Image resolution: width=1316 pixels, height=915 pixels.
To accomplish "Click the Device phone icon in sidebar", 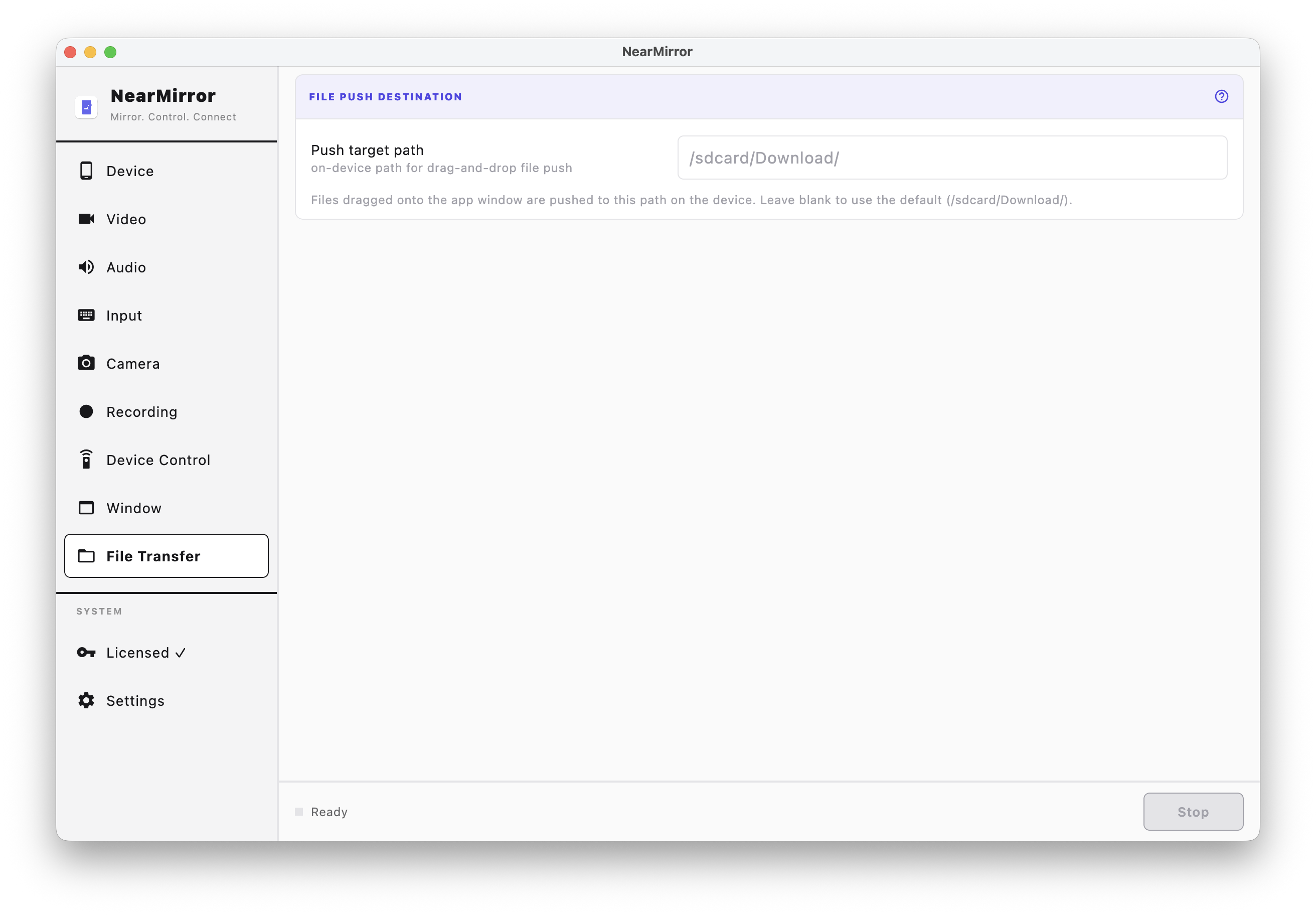I will [x=86, y=170].
